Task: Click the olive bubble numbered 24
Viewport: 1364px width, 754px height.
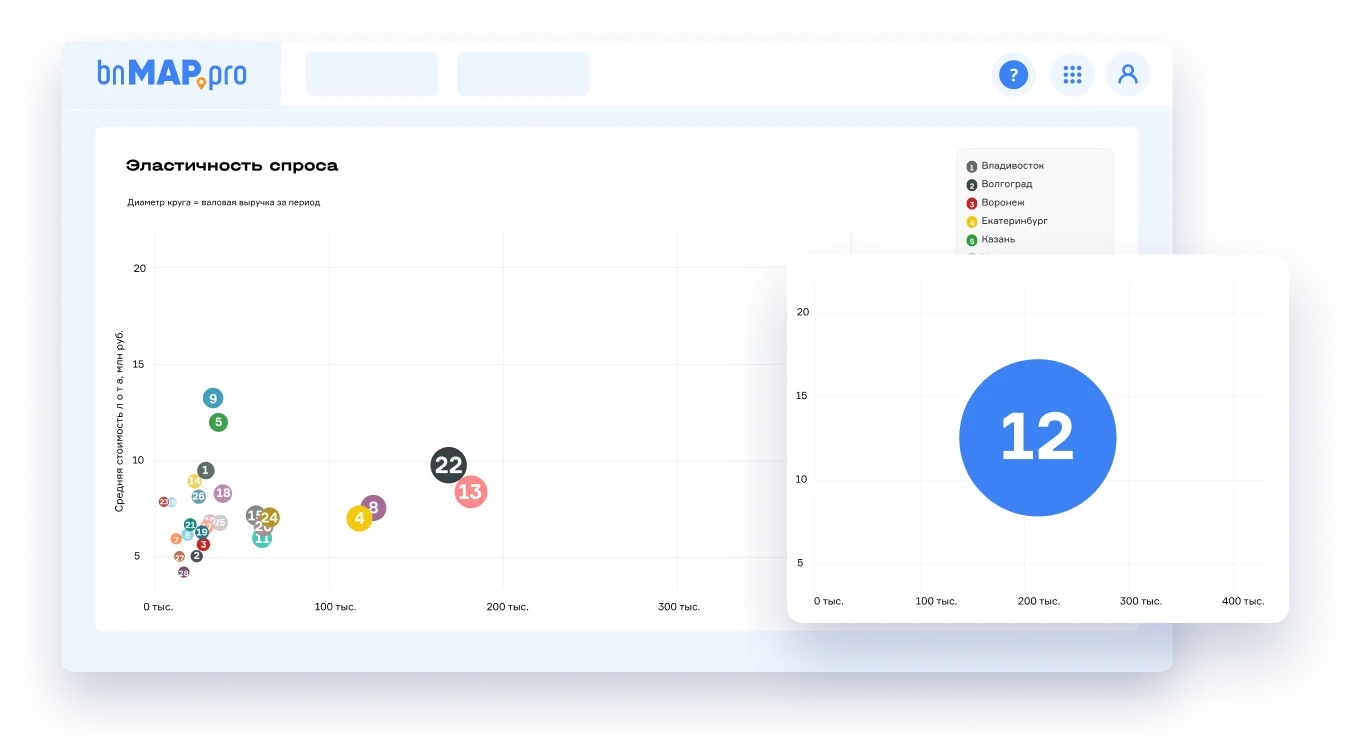Action: tap(271, 517)
